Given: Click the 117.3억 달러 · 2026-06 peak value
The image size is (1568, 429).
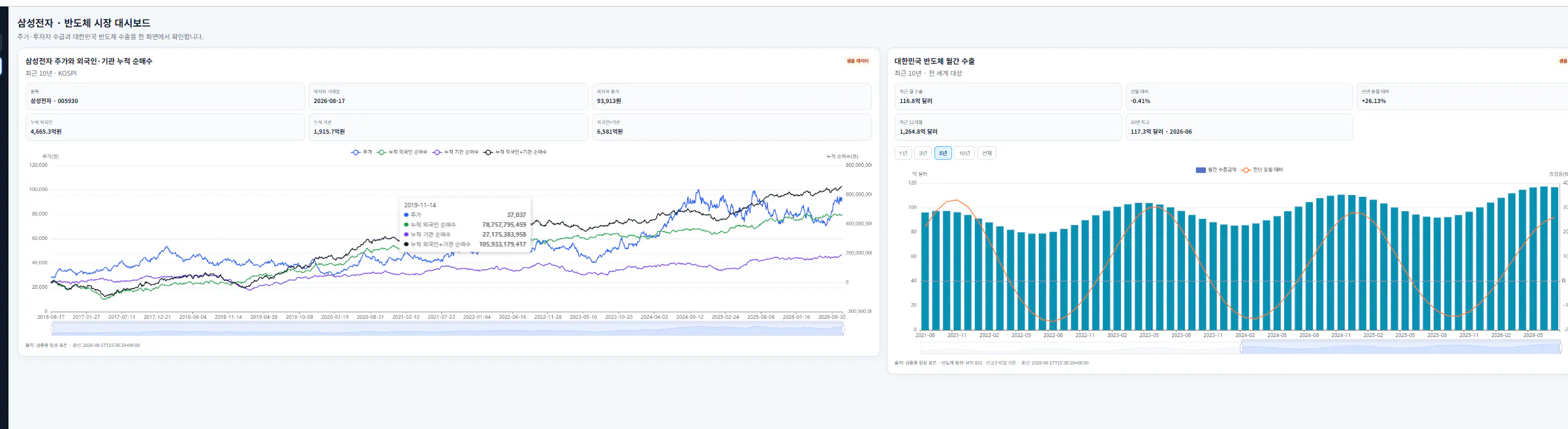Looking at the screenshot, I should (x=1161, y=132).
